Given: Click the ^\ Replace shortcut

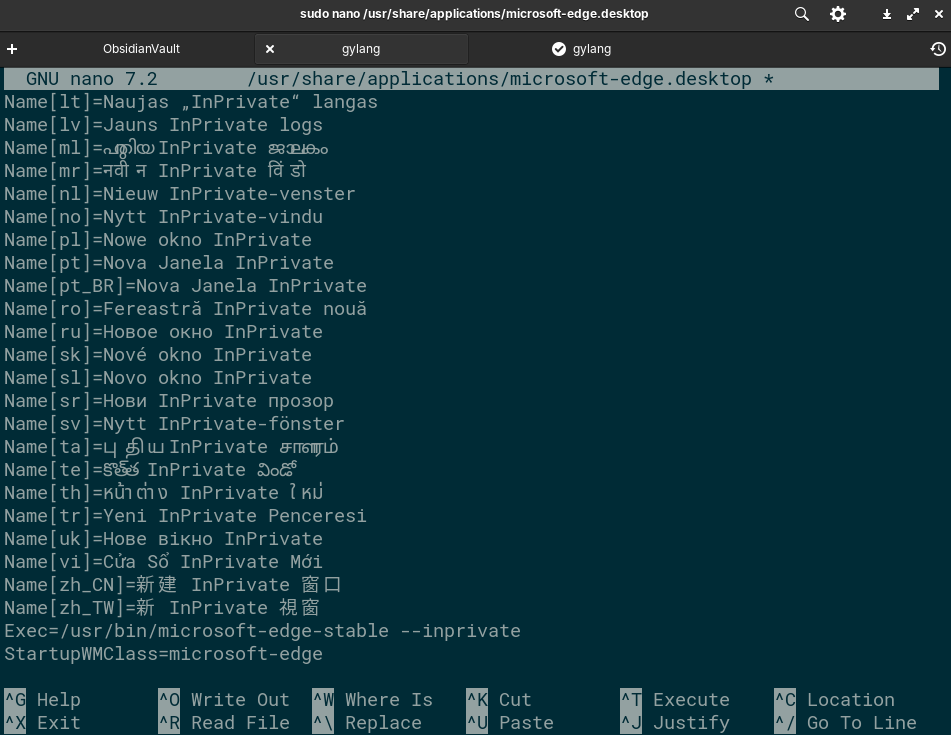Looking at the screenshot, I should pos(367,723).
